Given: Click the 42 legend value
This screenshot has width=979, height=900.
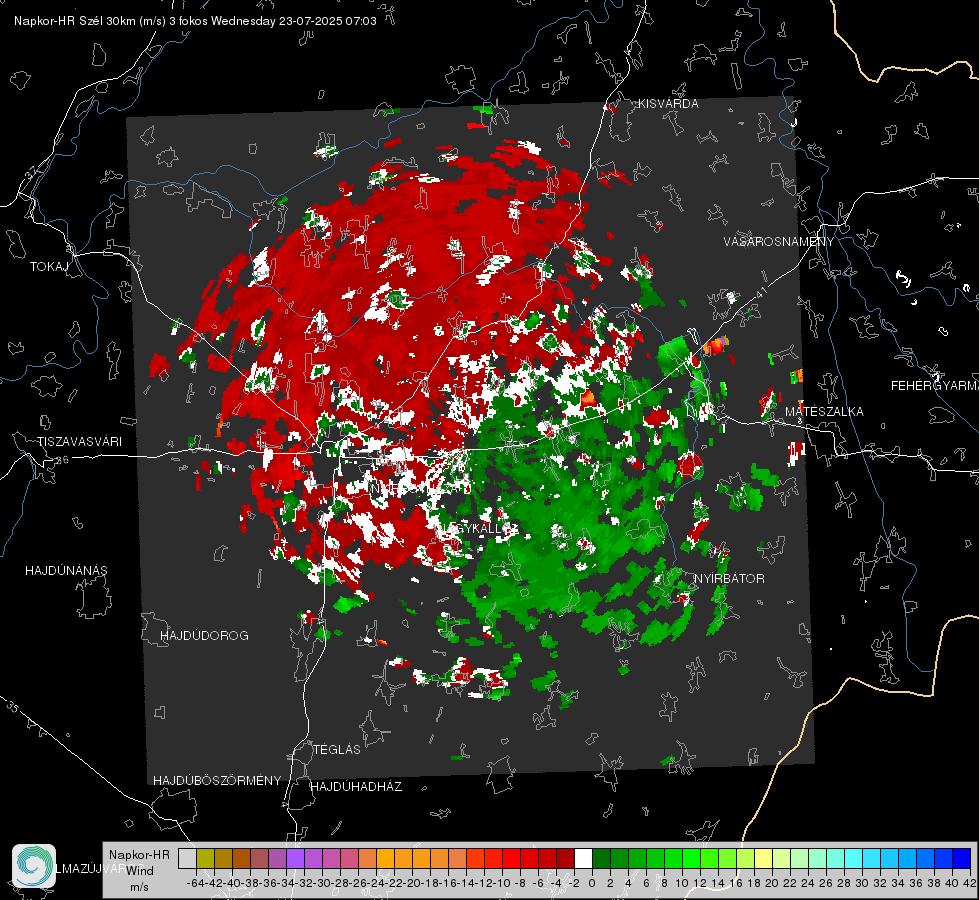Looking at the screenshot, I should [970, 883].
